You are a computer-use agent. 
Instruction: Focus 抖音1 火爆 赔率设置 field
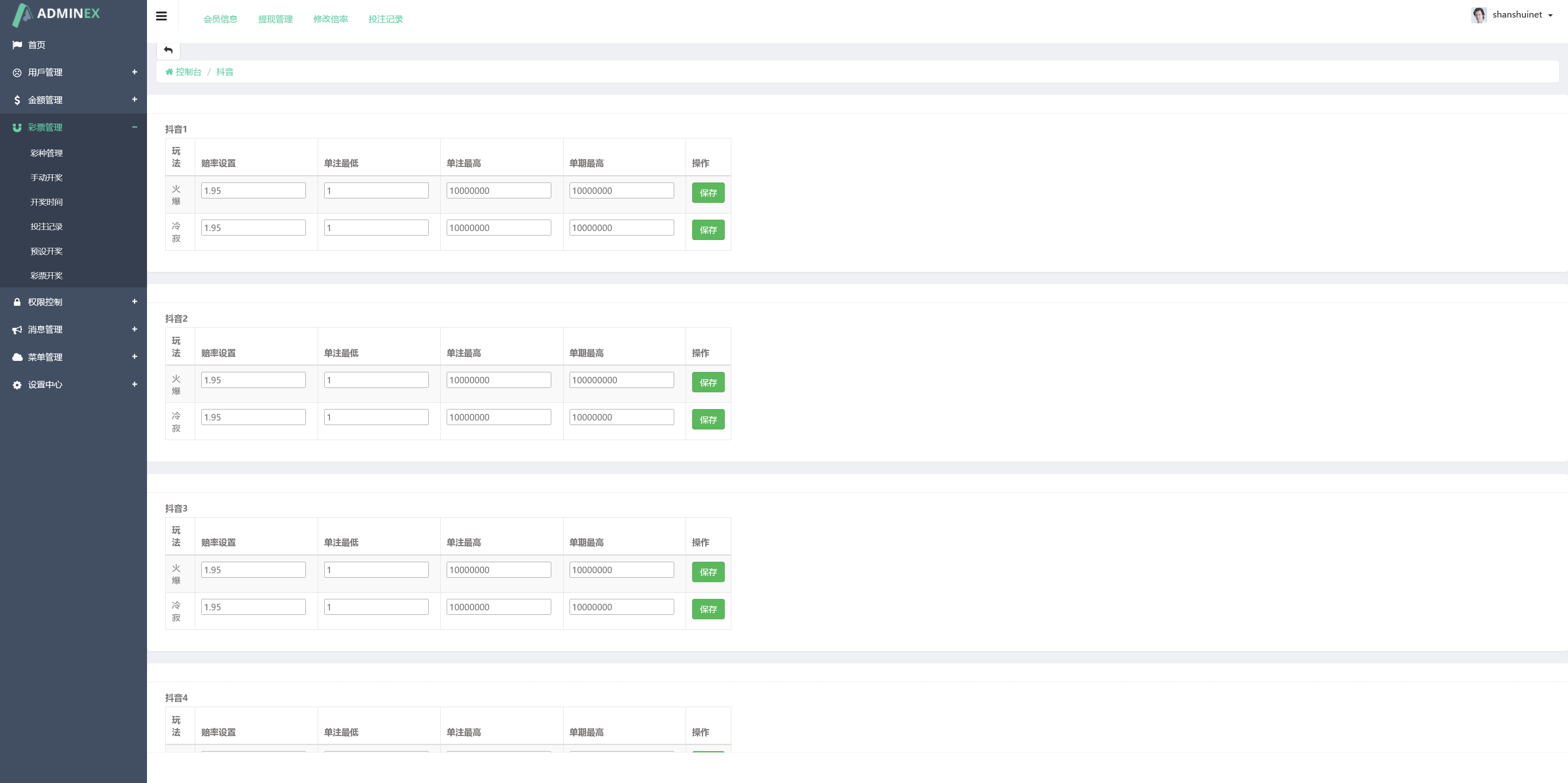coord(253,190)
